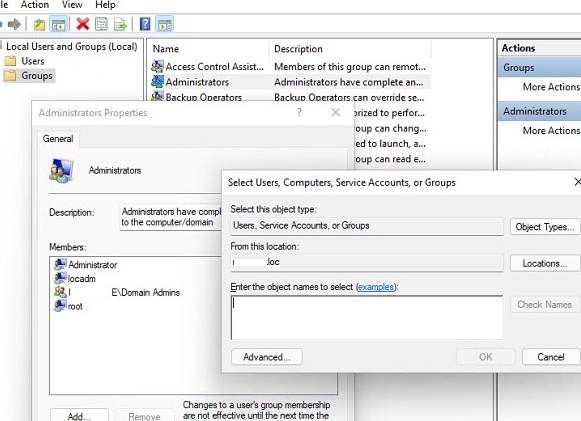The image size is (581, 421).
Task: Click the Users folder icon in tree
Action: (10, 61)
